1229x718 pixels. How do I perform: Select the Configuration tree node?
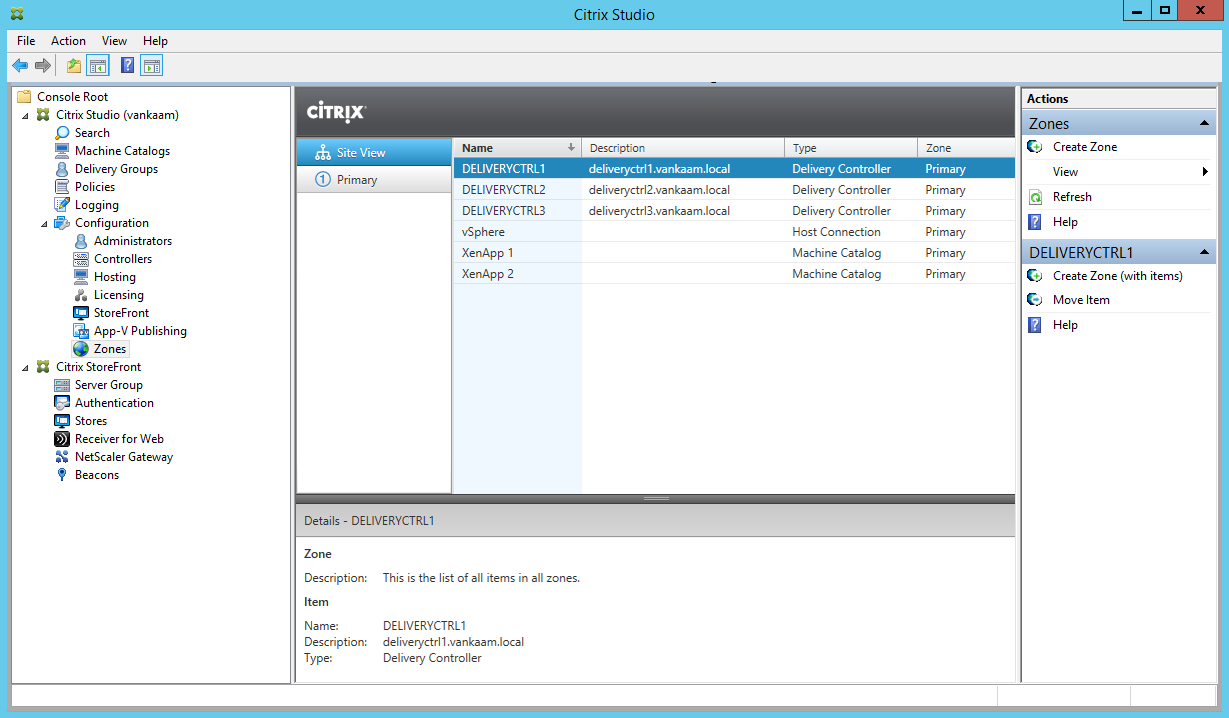112,223
